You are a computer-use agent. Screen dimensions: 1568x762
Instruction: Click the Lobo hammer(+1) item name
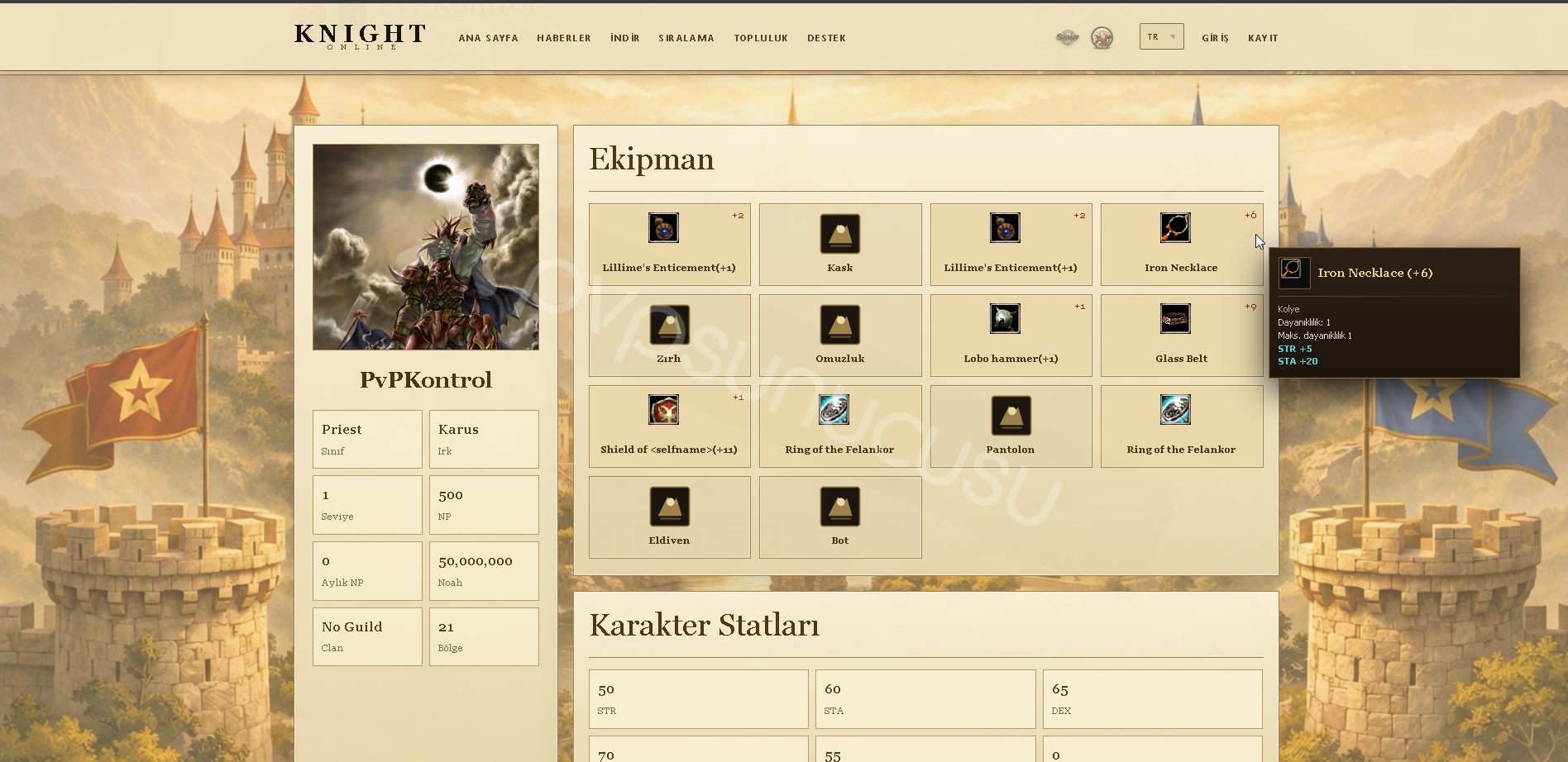tap(1011, 359)
